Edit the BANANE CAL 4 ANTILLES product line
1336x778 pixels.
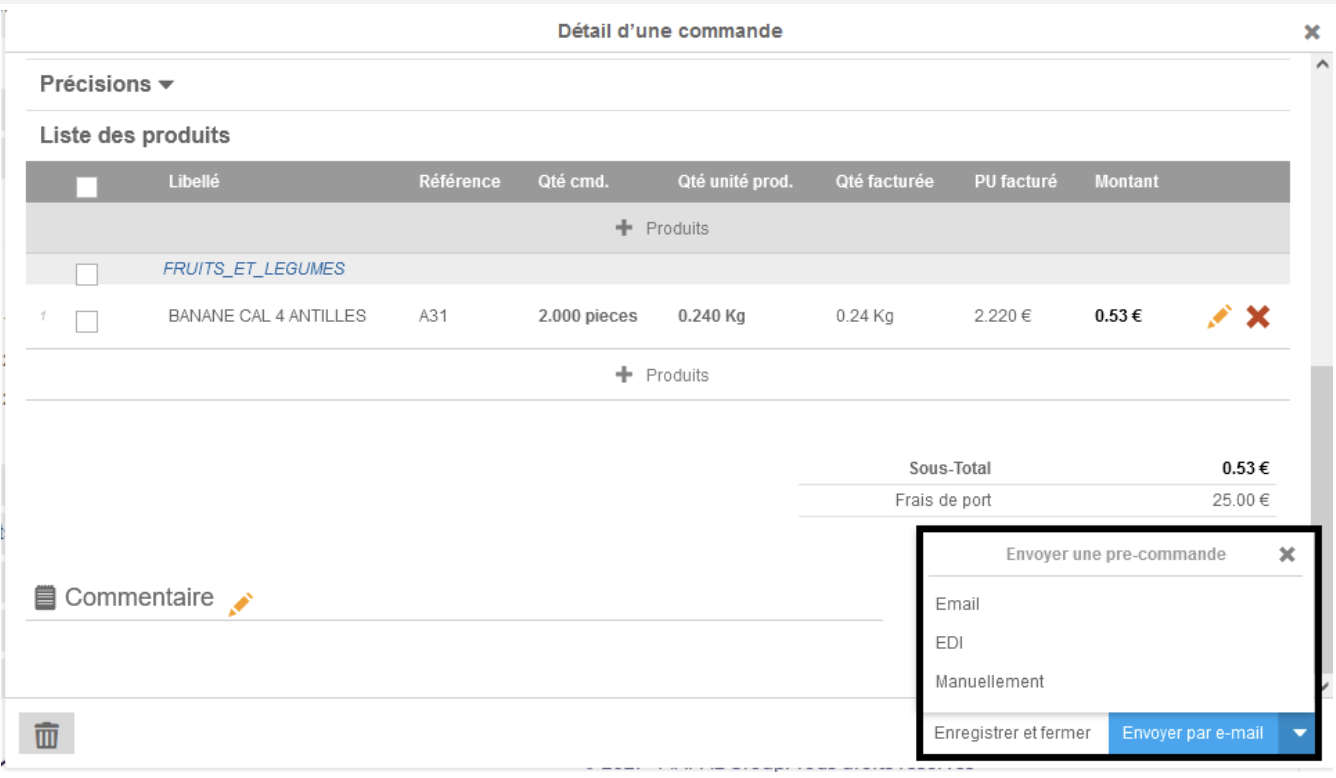pos(1219,317)
